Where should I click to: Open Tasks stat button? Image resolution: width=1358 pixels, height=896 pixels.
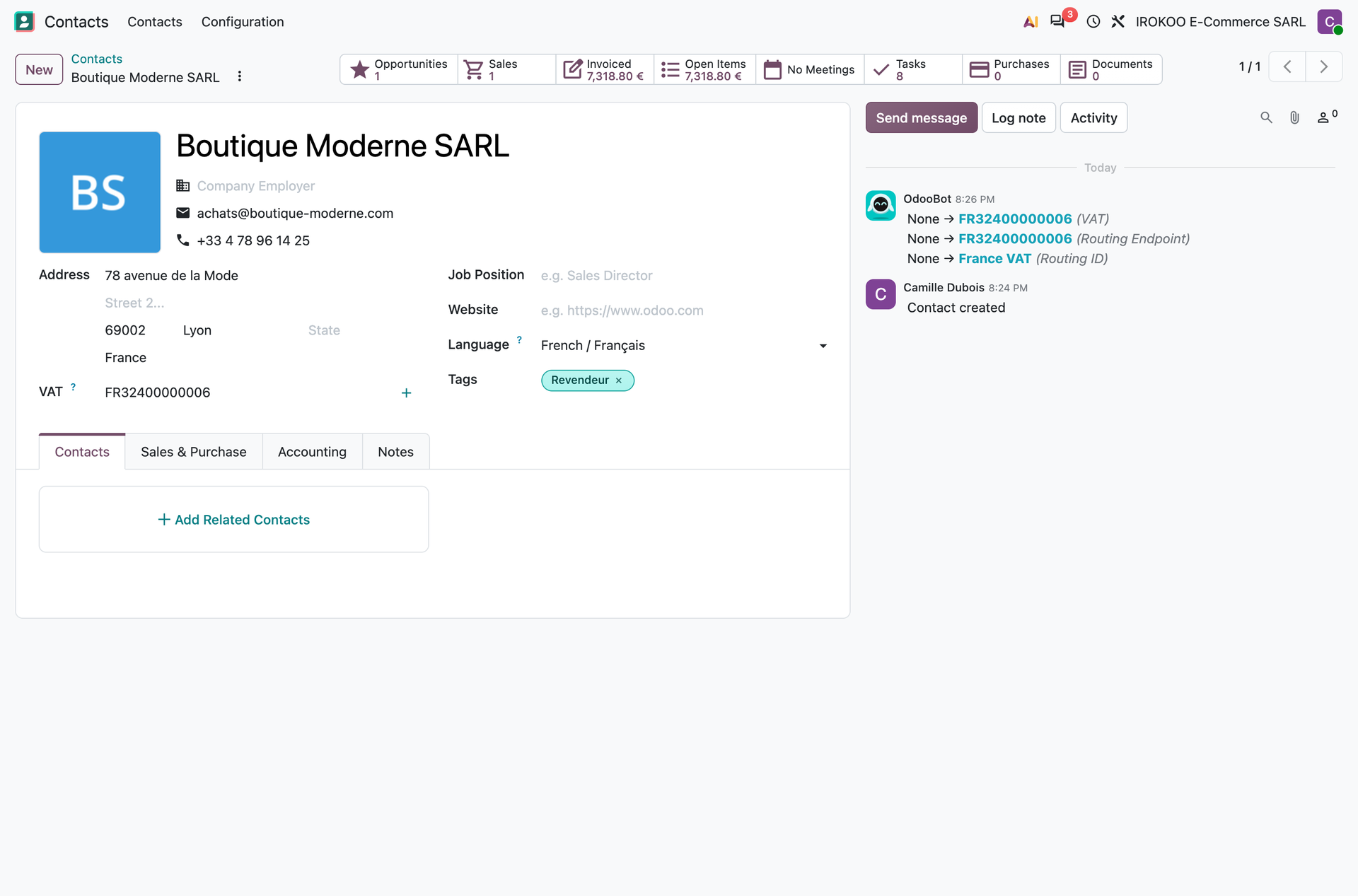[x=913, y=69]
